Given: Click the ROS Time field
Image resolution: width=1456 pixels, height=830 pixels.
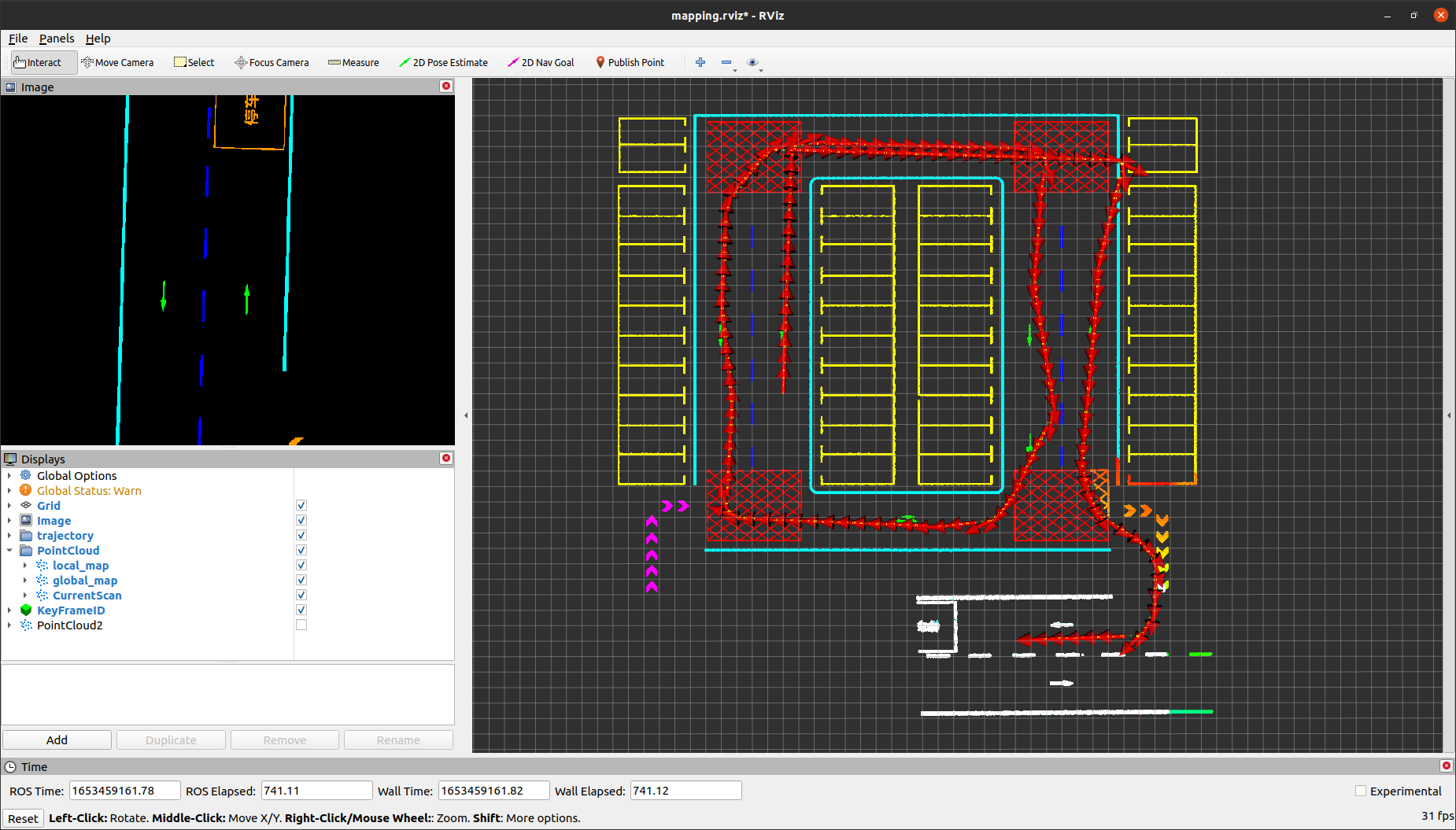Looking at the screenshot, I should (124, 791).
